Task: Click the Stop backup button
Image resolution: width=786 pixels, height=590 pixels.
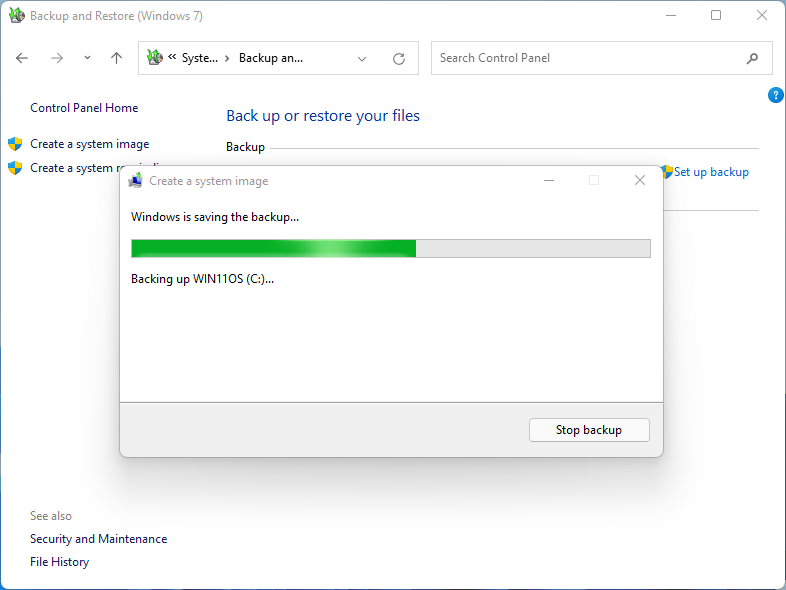Action: point(589,430)
